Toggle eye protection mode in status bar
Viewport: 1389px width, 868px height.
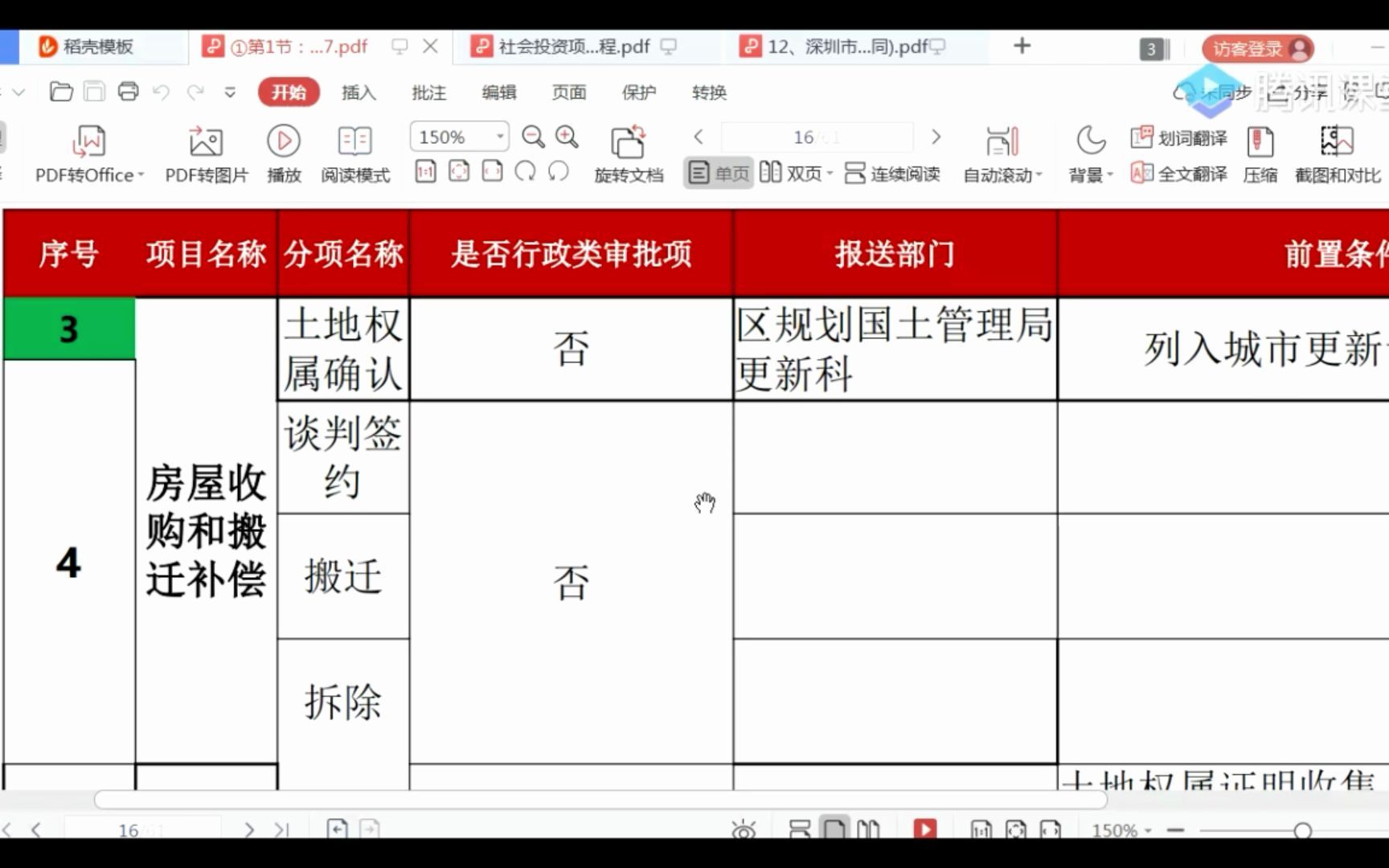tap(744, 829)
